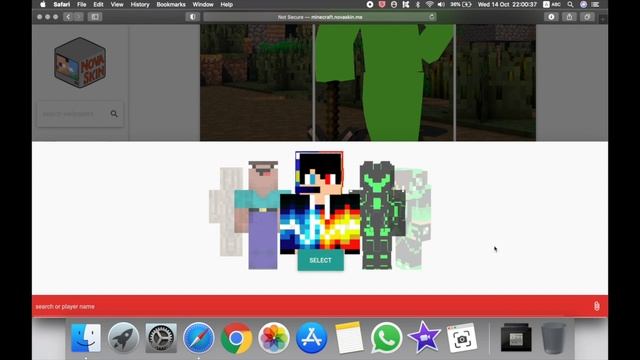Open App Store in the Dock

tap(311, 338)
